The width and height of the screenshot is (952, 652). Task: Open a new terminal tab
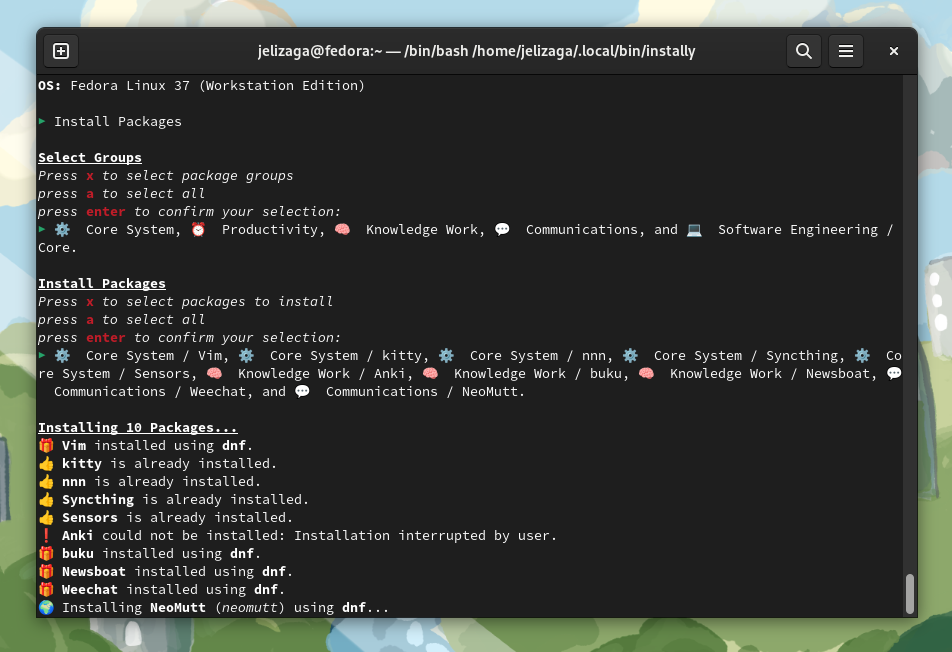pos(61,51)
